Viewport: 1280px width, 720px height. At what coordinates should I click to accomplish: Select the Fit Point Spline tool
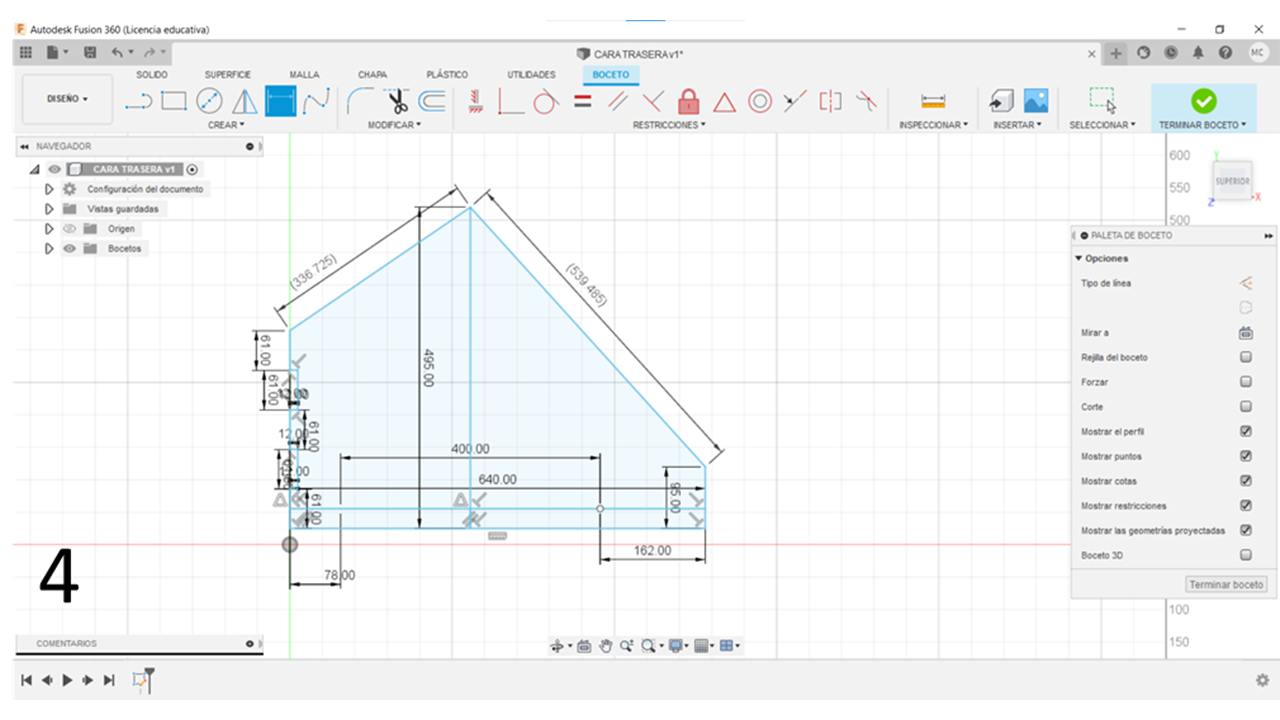coord(316,101)
